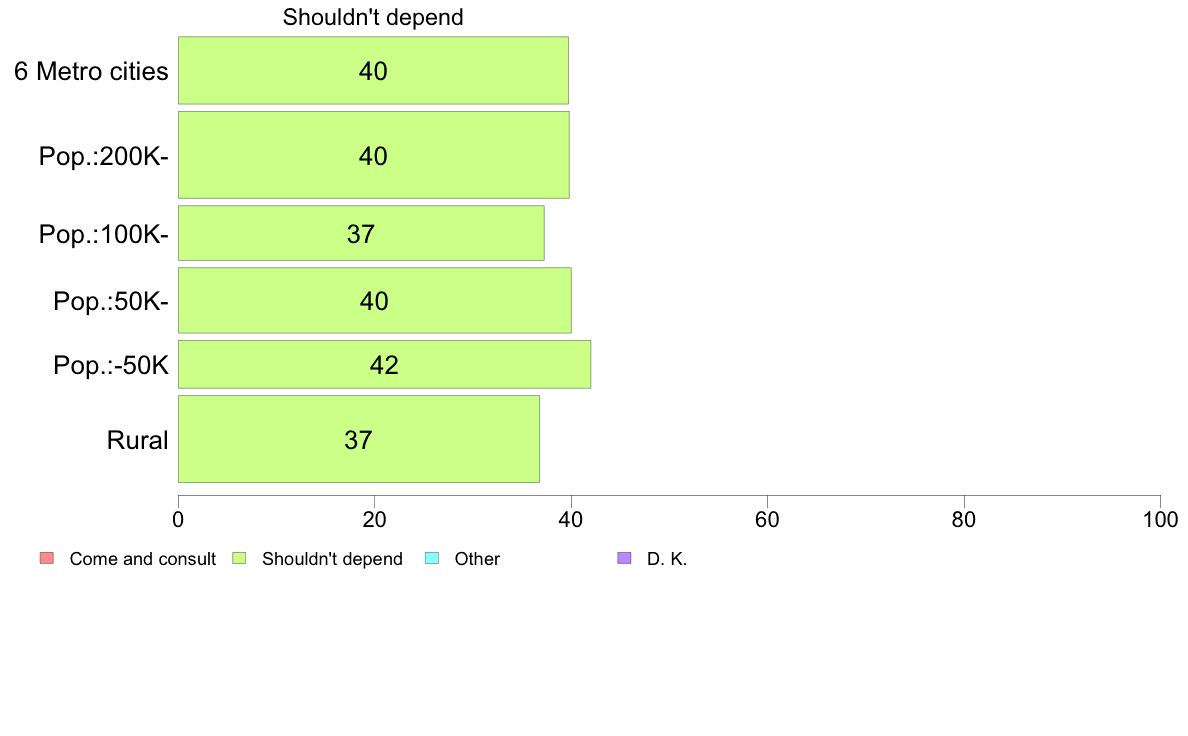The width and height of the screenshot is (1188, 736).
Task: Click the Pop.:50K- bar
Action: [375, 300]
